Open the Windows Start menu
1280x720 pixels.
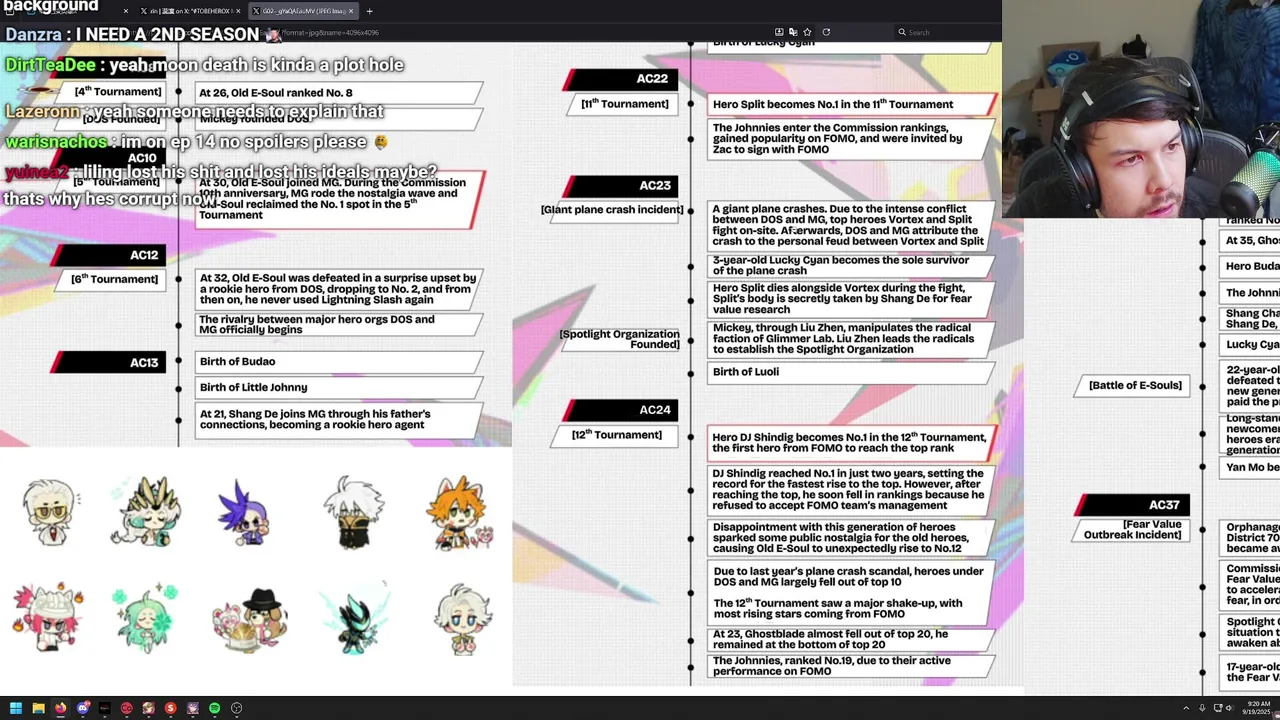15,708
